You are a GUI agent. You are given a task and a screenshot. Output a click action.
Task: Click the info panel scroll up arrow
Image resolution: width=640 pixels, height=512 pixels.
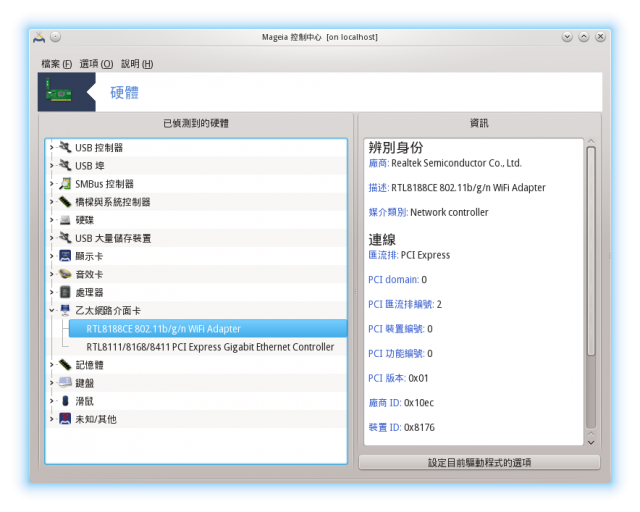click(591, 141)
